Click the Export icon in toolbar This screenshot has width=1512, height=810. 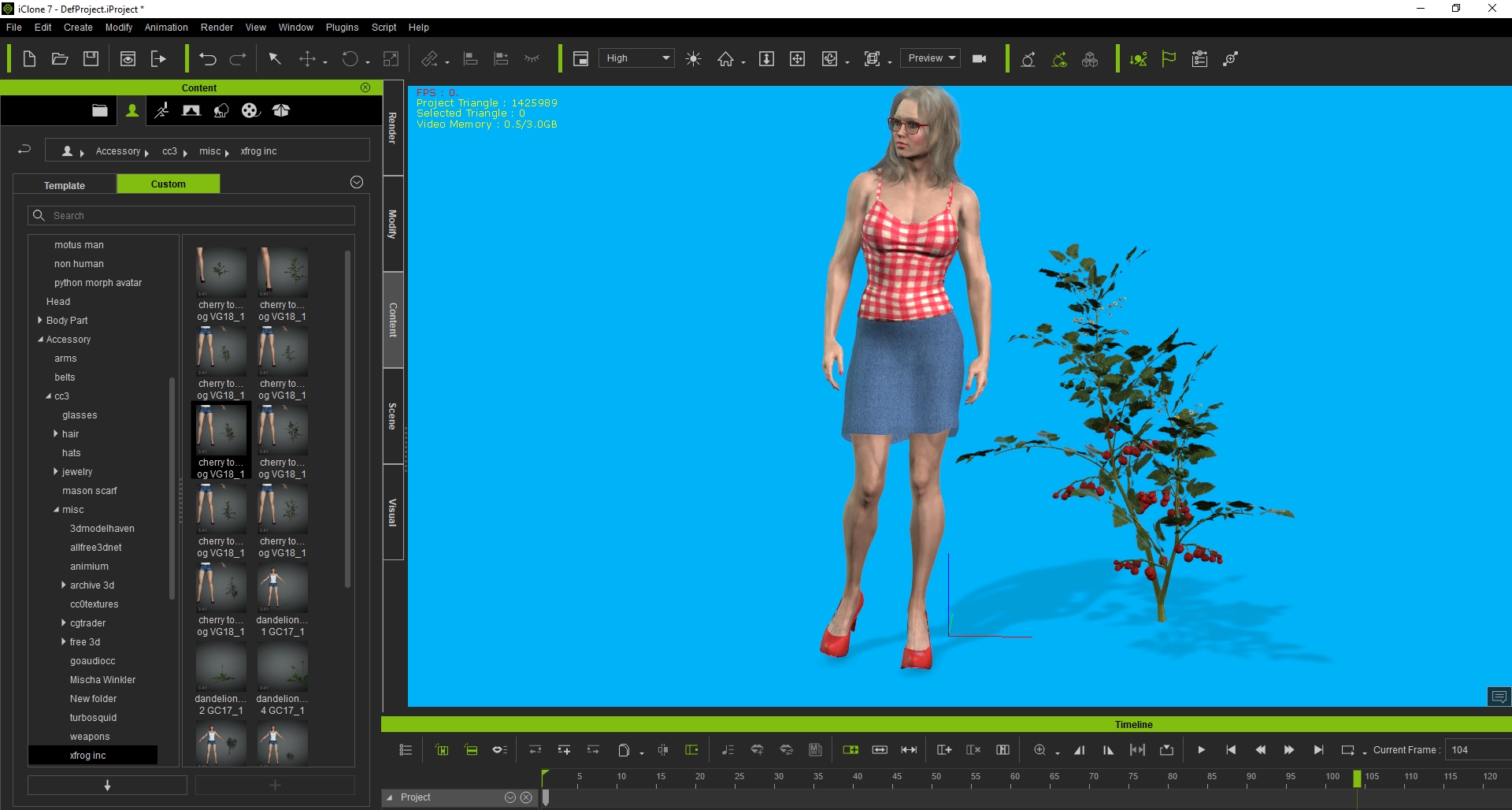[158, 59]
